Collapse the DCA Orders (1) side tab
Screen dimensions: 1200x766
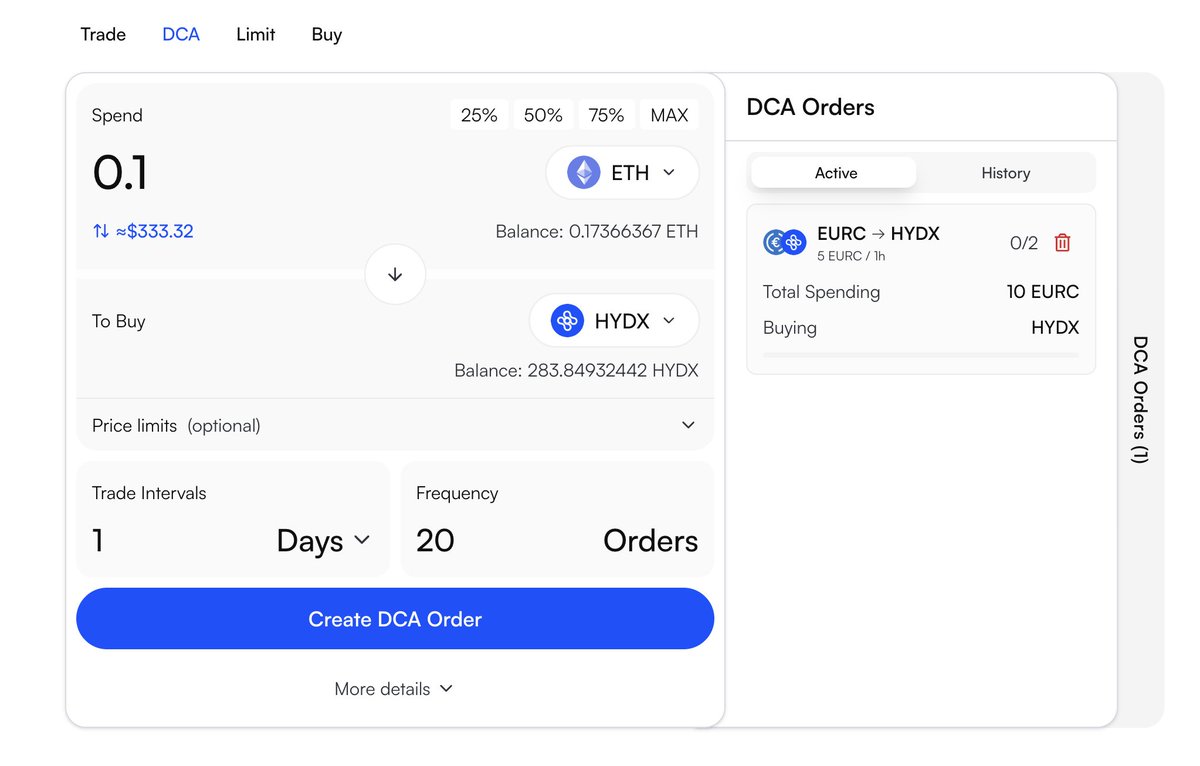coord(1140,399)
